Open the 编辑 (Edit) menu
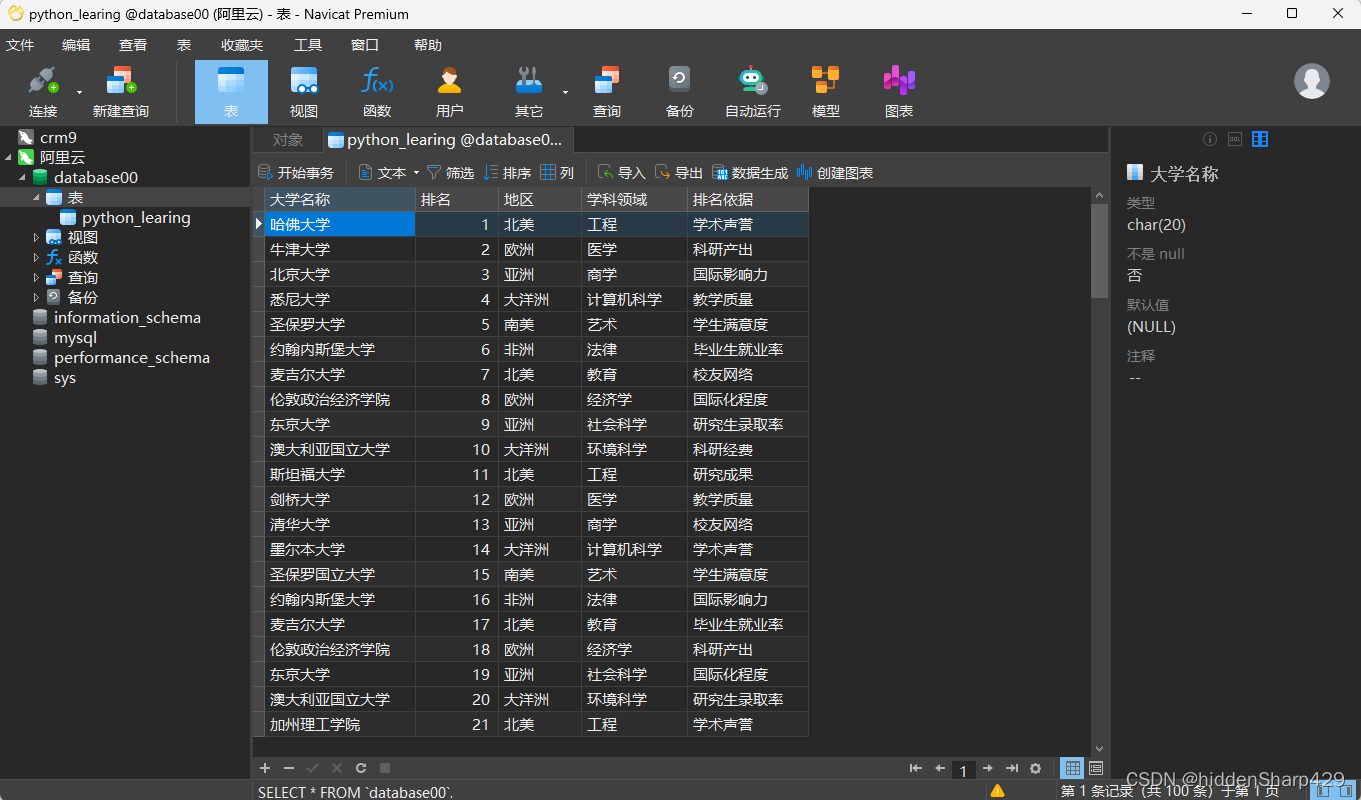Image resolution: width=1361 pixels, height=800 pixels. (76, 45)
